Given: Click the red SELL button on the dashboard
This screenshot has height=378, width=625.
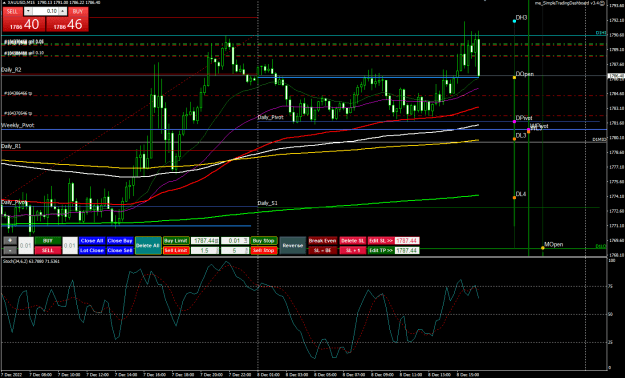Looking at the screenshot, I should point(48,250).
